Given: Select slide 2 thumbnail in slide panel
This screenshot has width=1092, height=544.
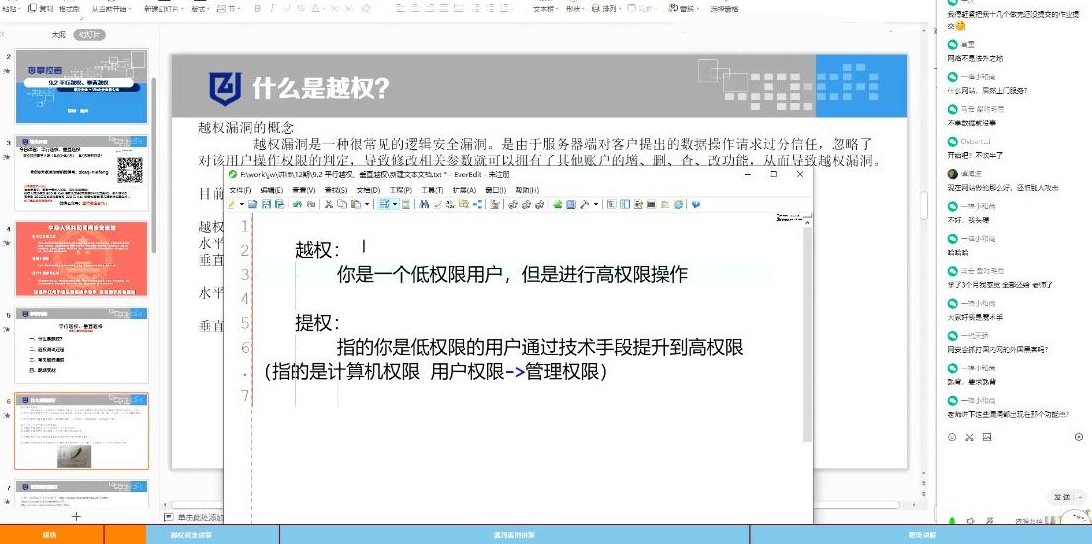Looking at the screenshot, I should pos(81,86).
